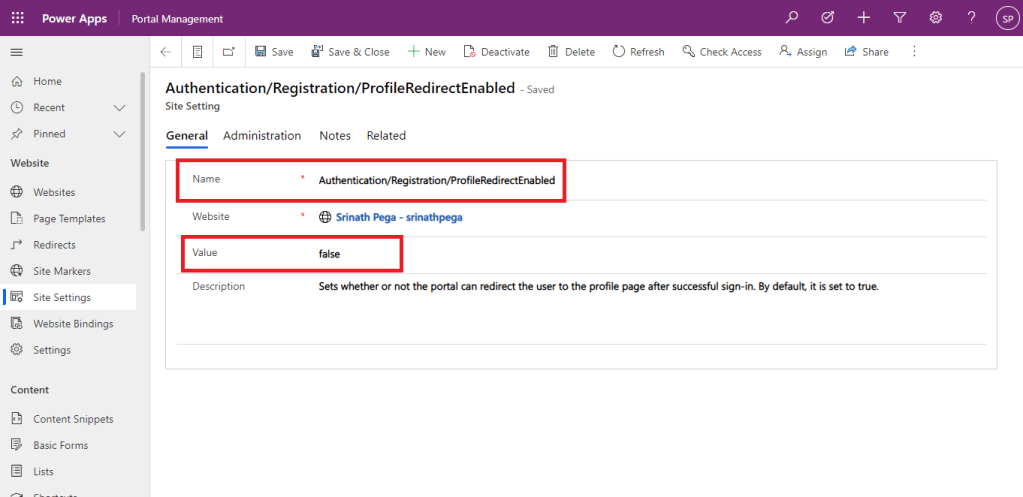Open settings gear icon in top bar
This screenshot has width=1023, height=497.
pos(935,18)
